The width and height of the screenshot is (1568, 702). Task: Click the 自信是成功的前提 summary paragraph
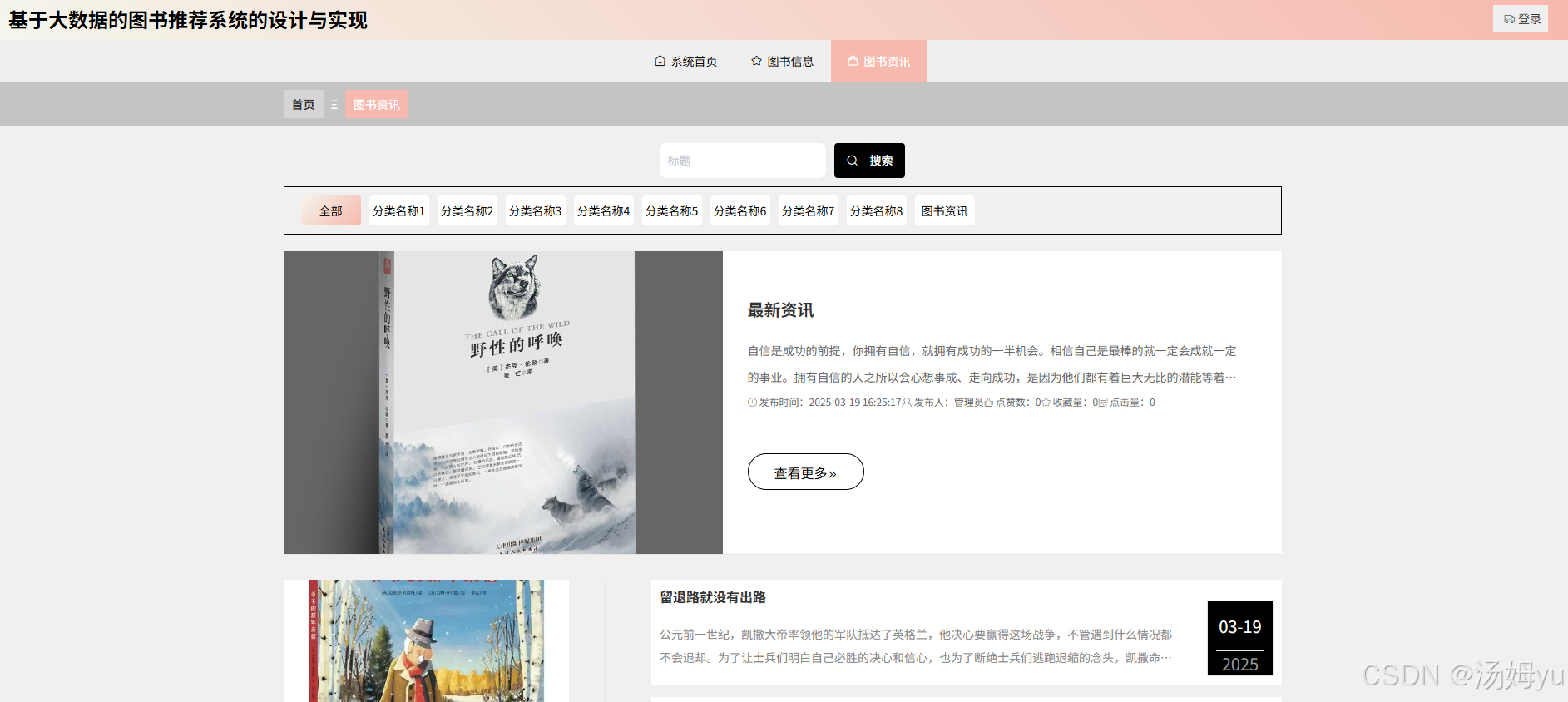click(x=992, y=364)
